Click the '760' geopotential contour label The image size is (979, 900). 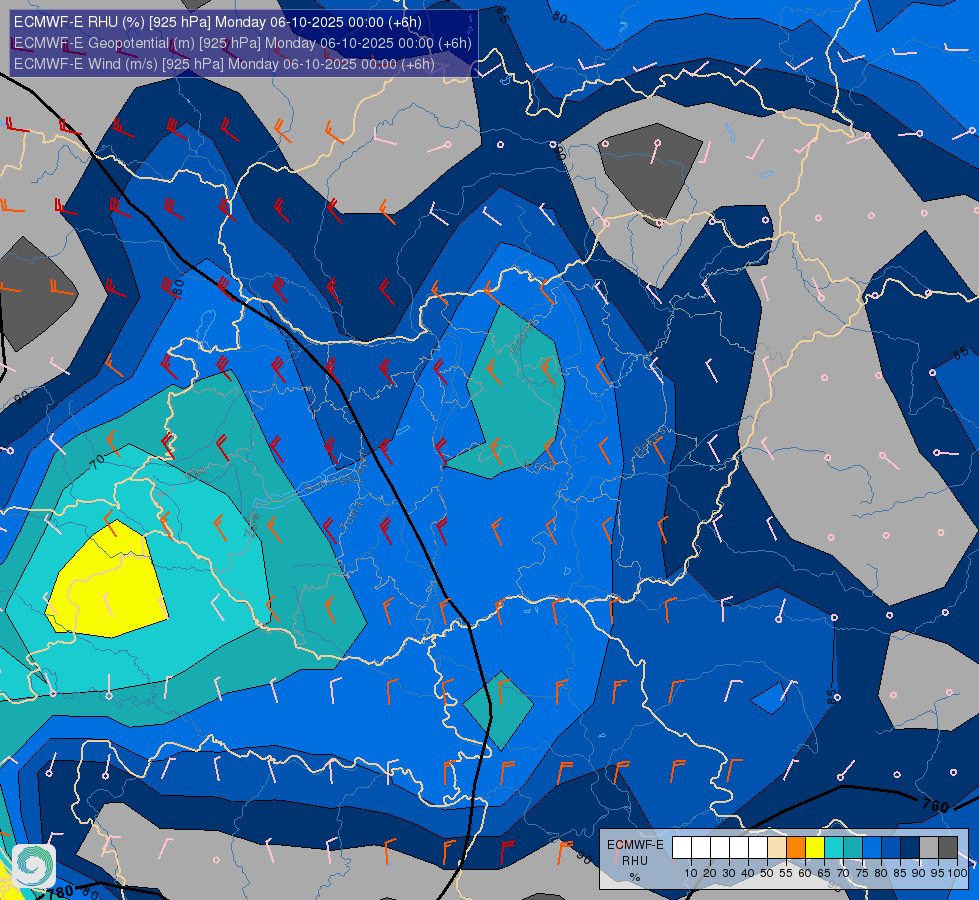(935, 806)
